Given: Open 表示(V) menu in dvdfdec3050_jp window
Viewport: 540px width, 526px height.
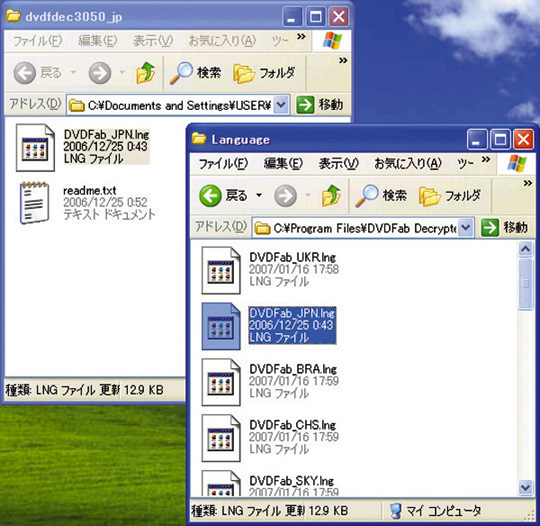Looking at the screenshot, I should pos(153,41).
